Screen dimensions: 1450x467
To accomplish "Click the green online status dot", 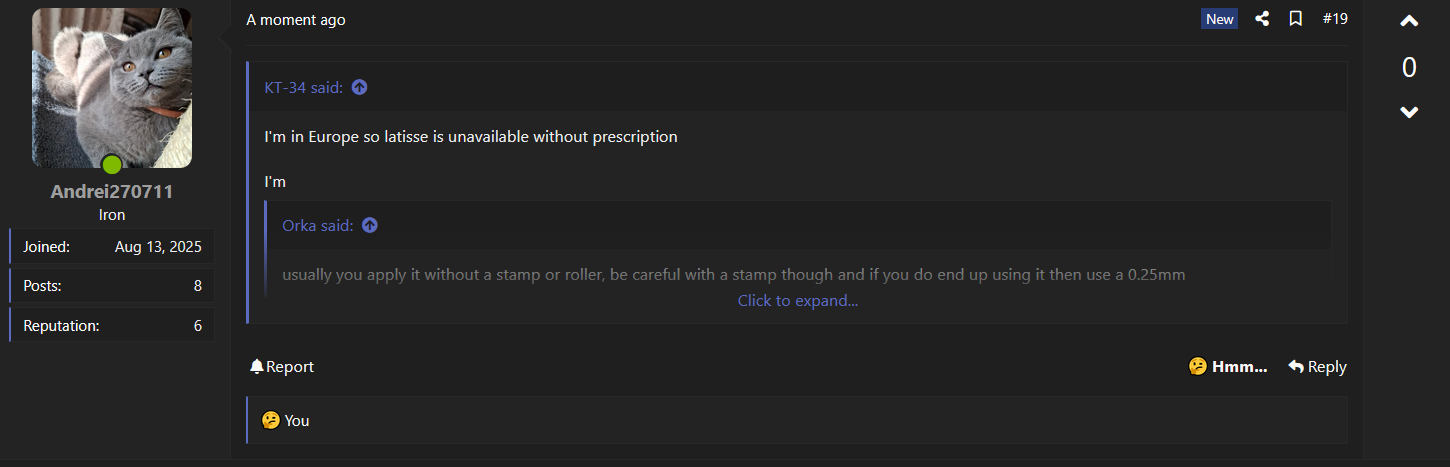I will (x=112, y=164).
